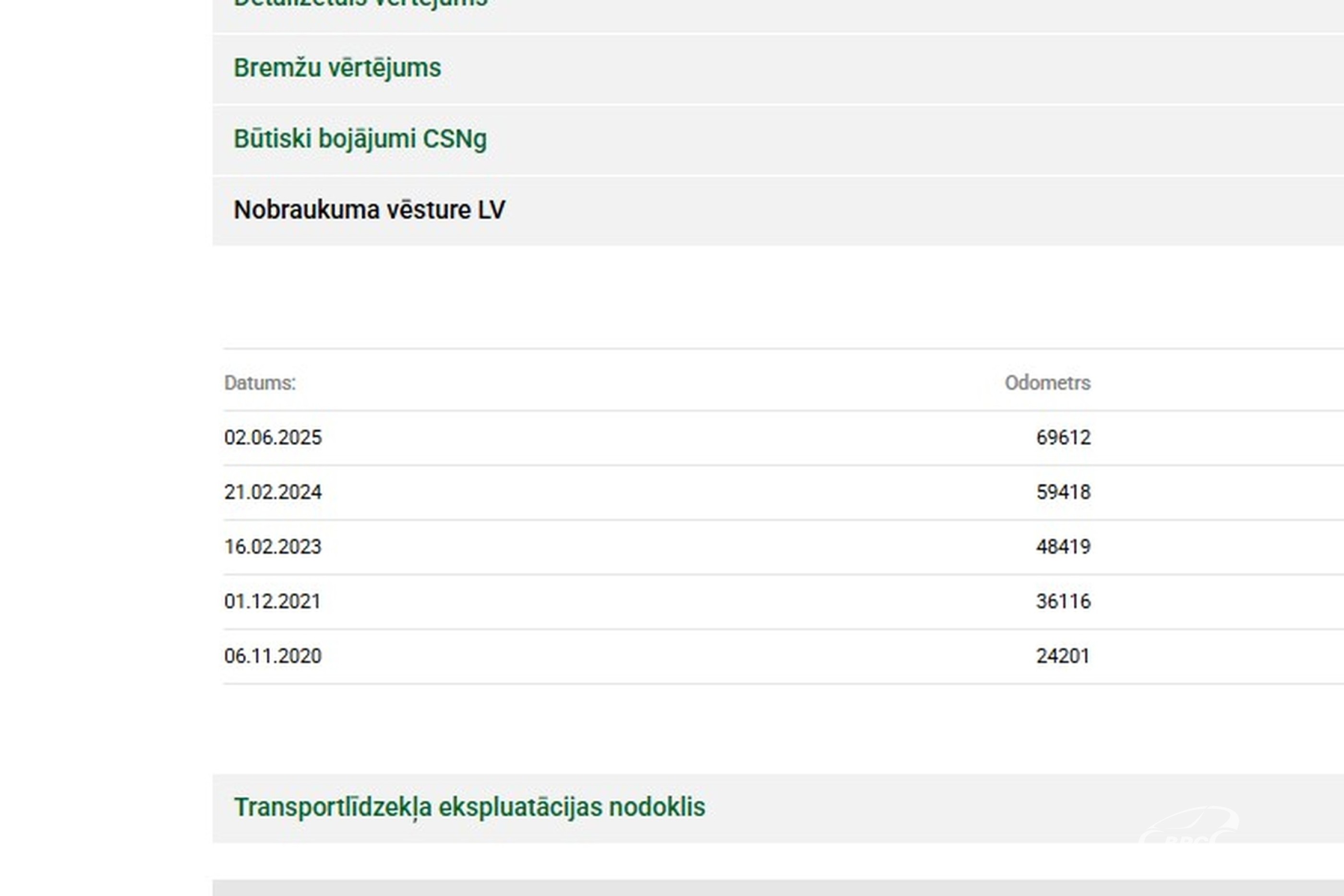The image size is (1344, 896).
Task: Collapse the Nobraukuma vēsture LV section
Action: coord(369,210)
